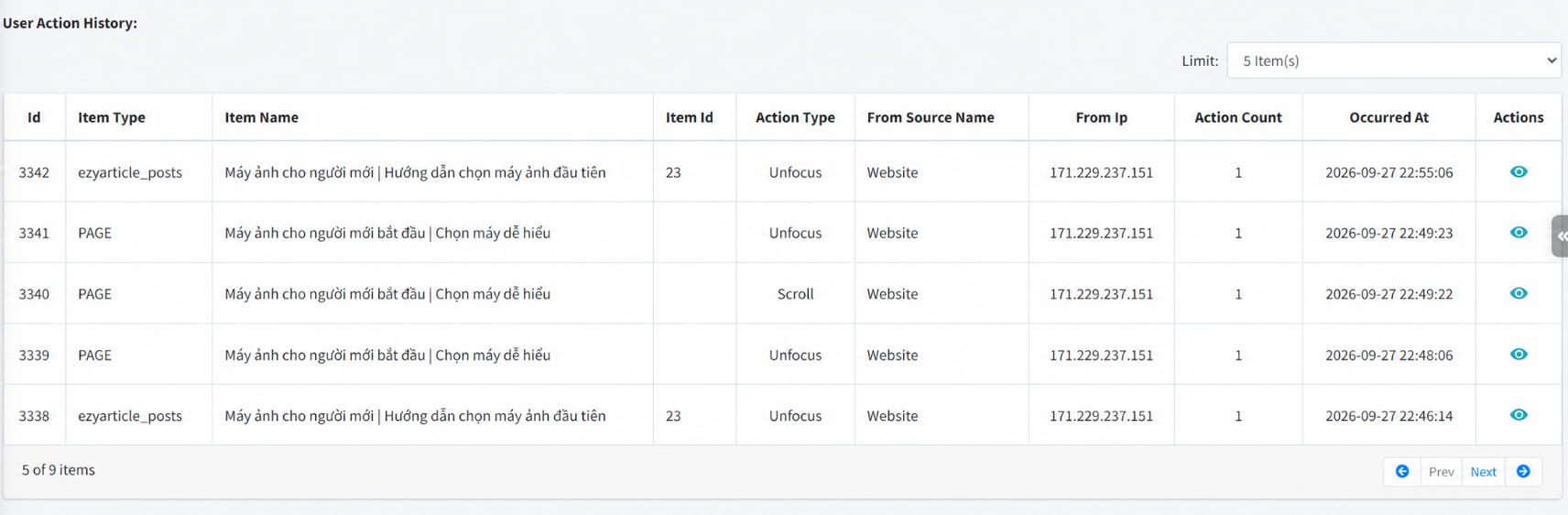Click Item Id 23 in row 3342
Viewport: 1568px width, 515px height.
point(673,172)
